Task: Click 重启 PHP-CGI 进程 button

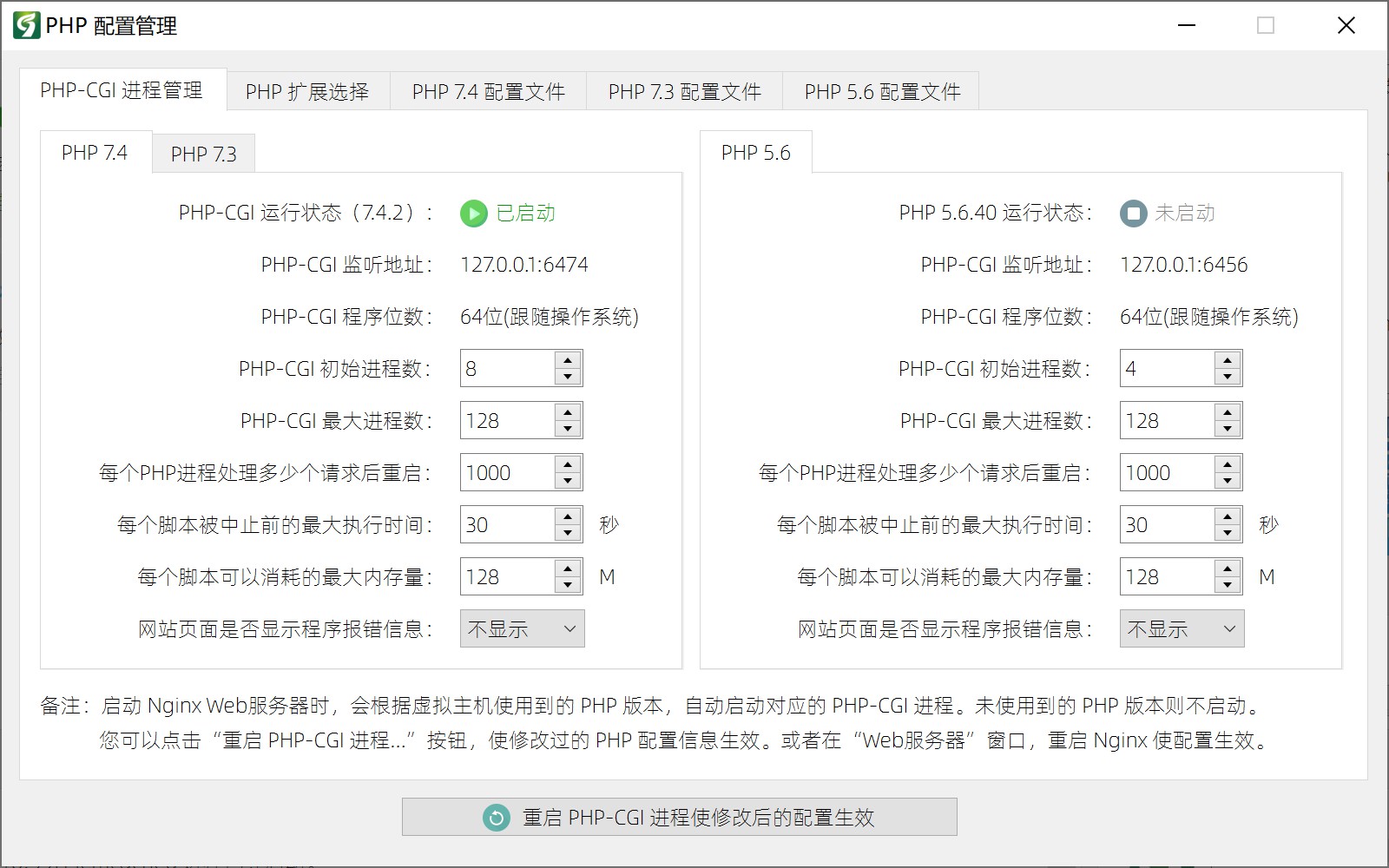Action: point(679,818)
